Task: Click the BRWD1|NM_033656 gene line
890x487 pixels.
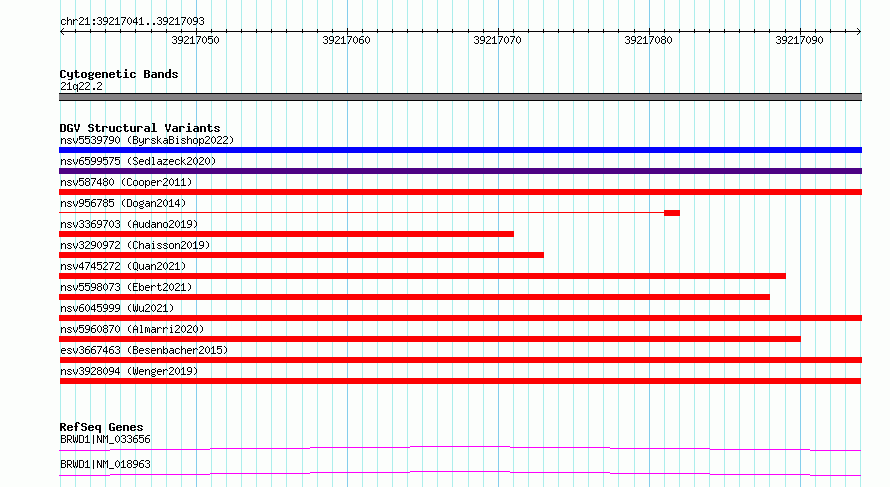Action: point(460,448)
